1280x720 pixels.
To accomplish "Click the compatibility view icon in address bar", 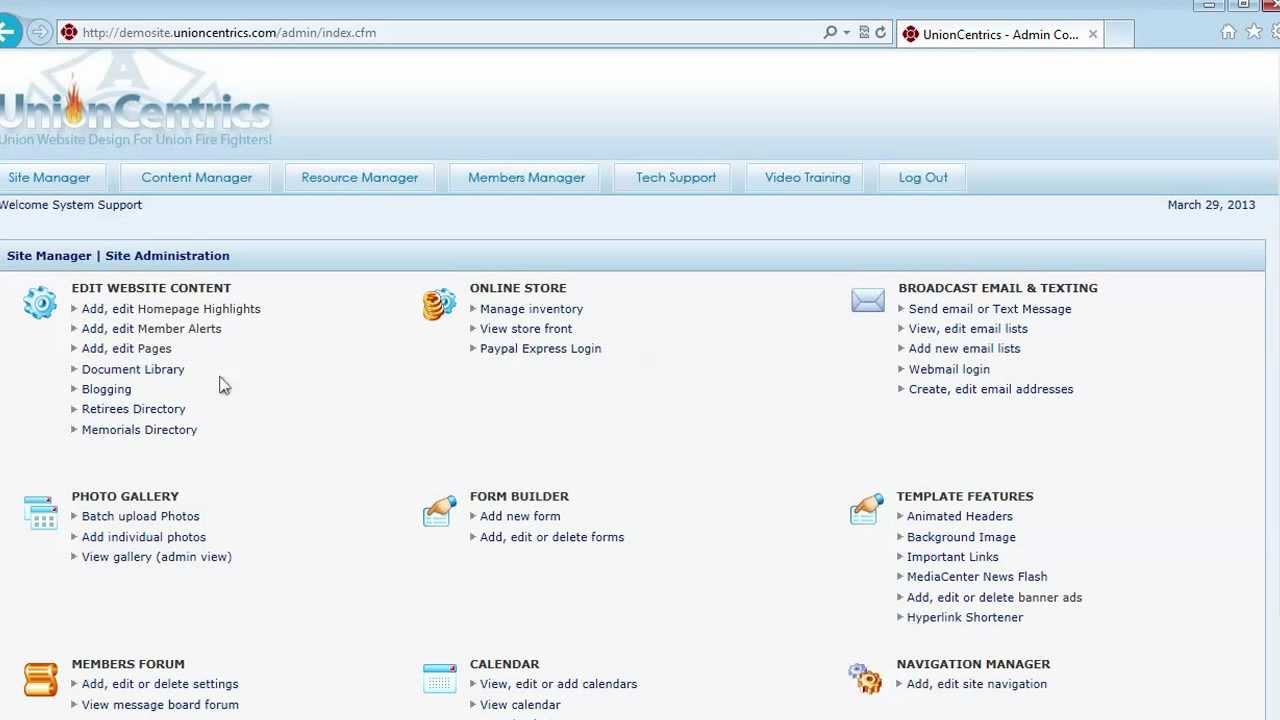I will pos(864,32).
